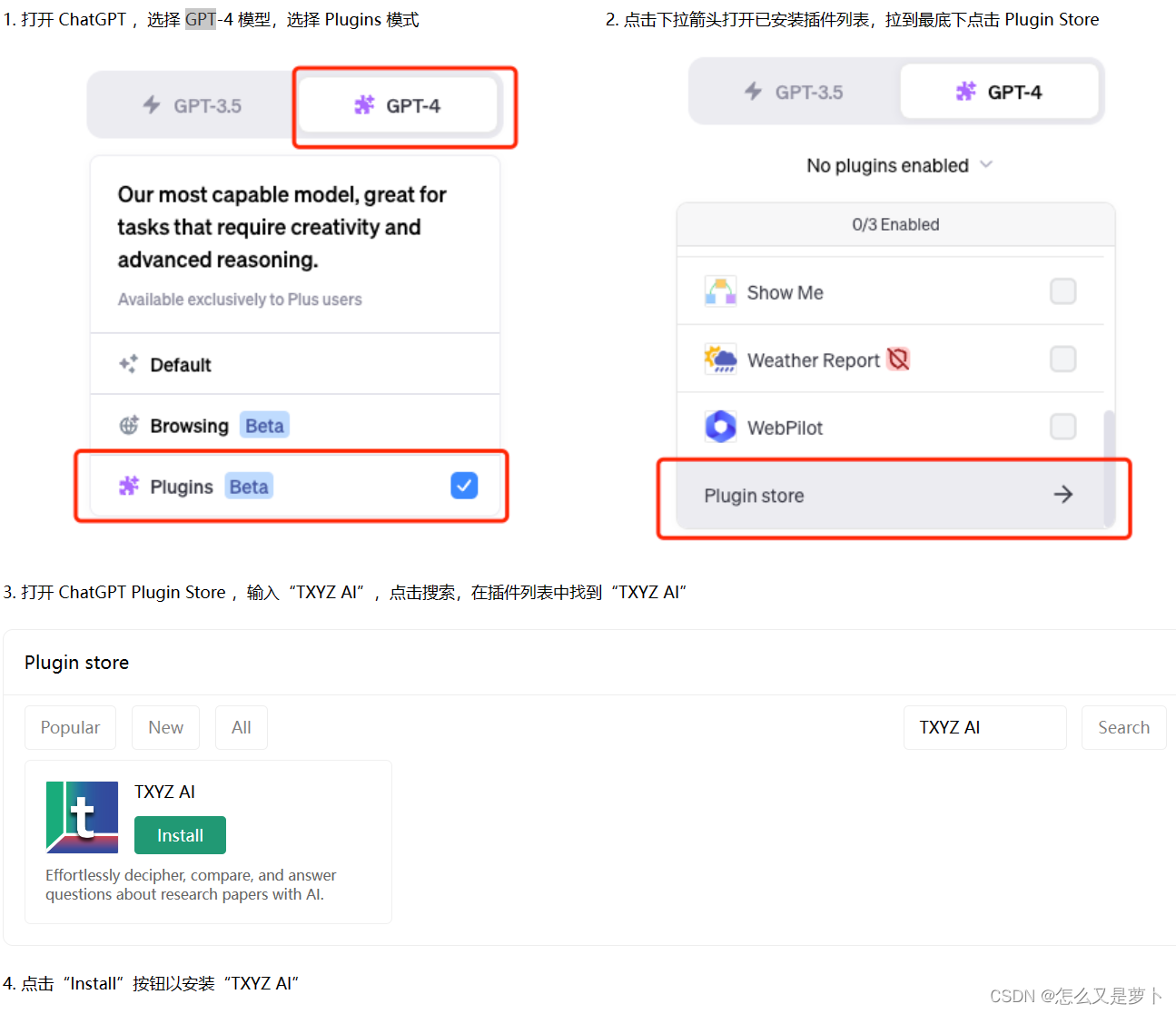Click the Default sparkles icon
Image resolution: width=1176 pixels, height=1014 pixels.
point(129,364)
